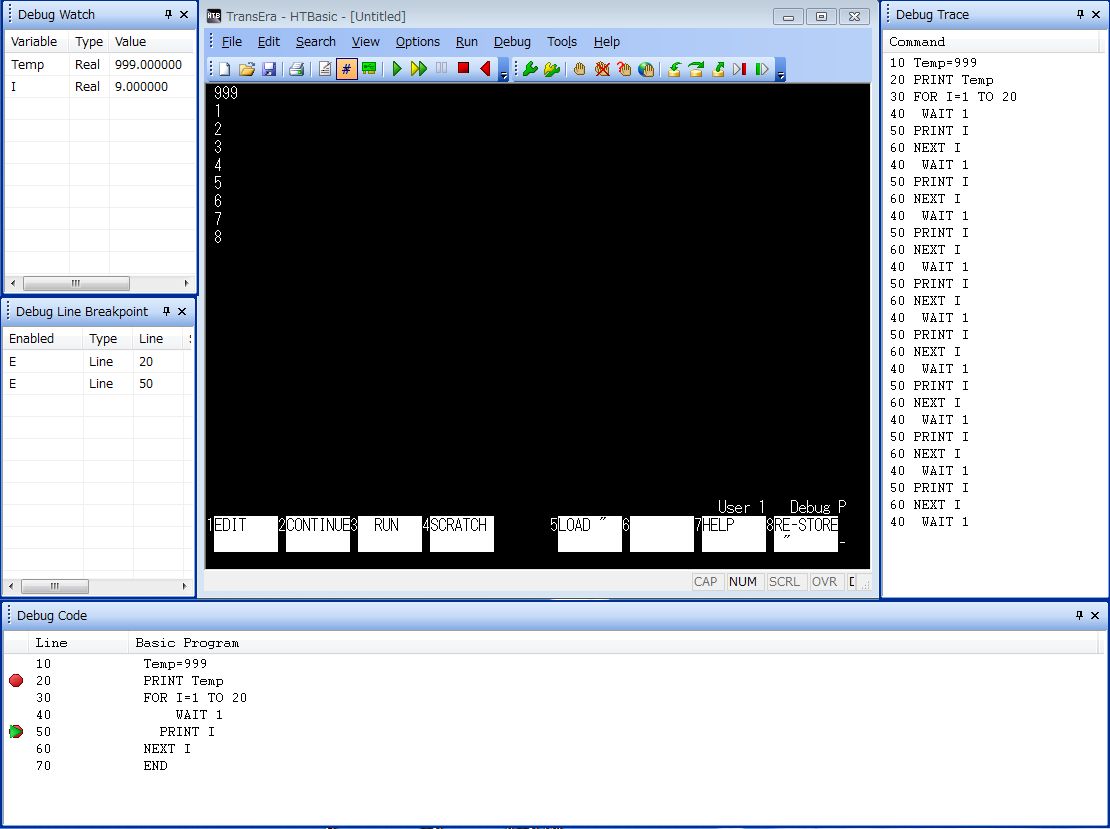Image resolution: width=1110 pixels, height=829 pixels.
Task: Open the edit document page icon
Action: (x=325, y=69)
